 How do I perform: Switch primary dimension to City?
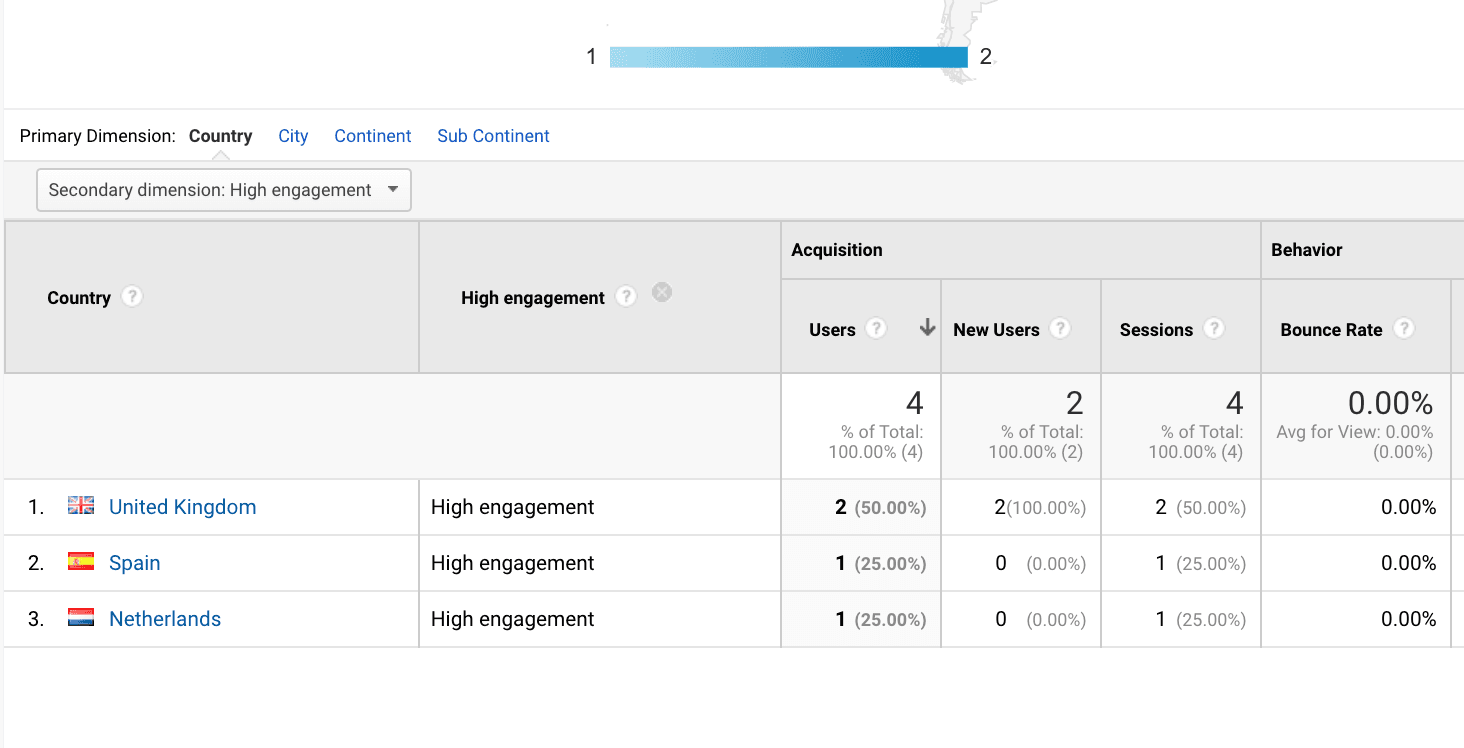293,136
